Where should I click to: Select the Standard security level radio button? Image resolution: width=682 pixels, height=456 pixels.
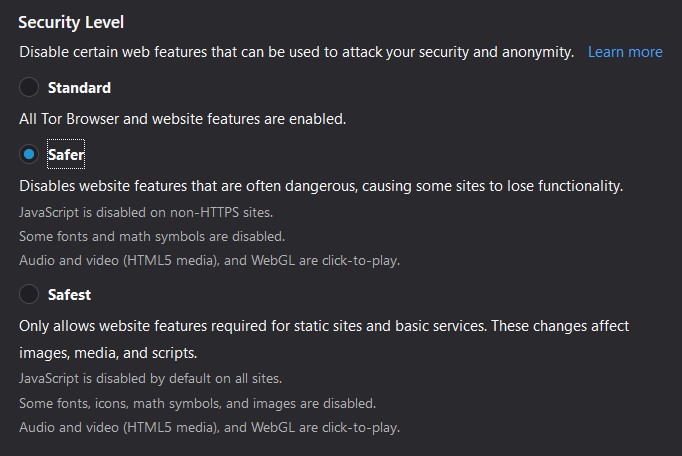coord(29,88)
